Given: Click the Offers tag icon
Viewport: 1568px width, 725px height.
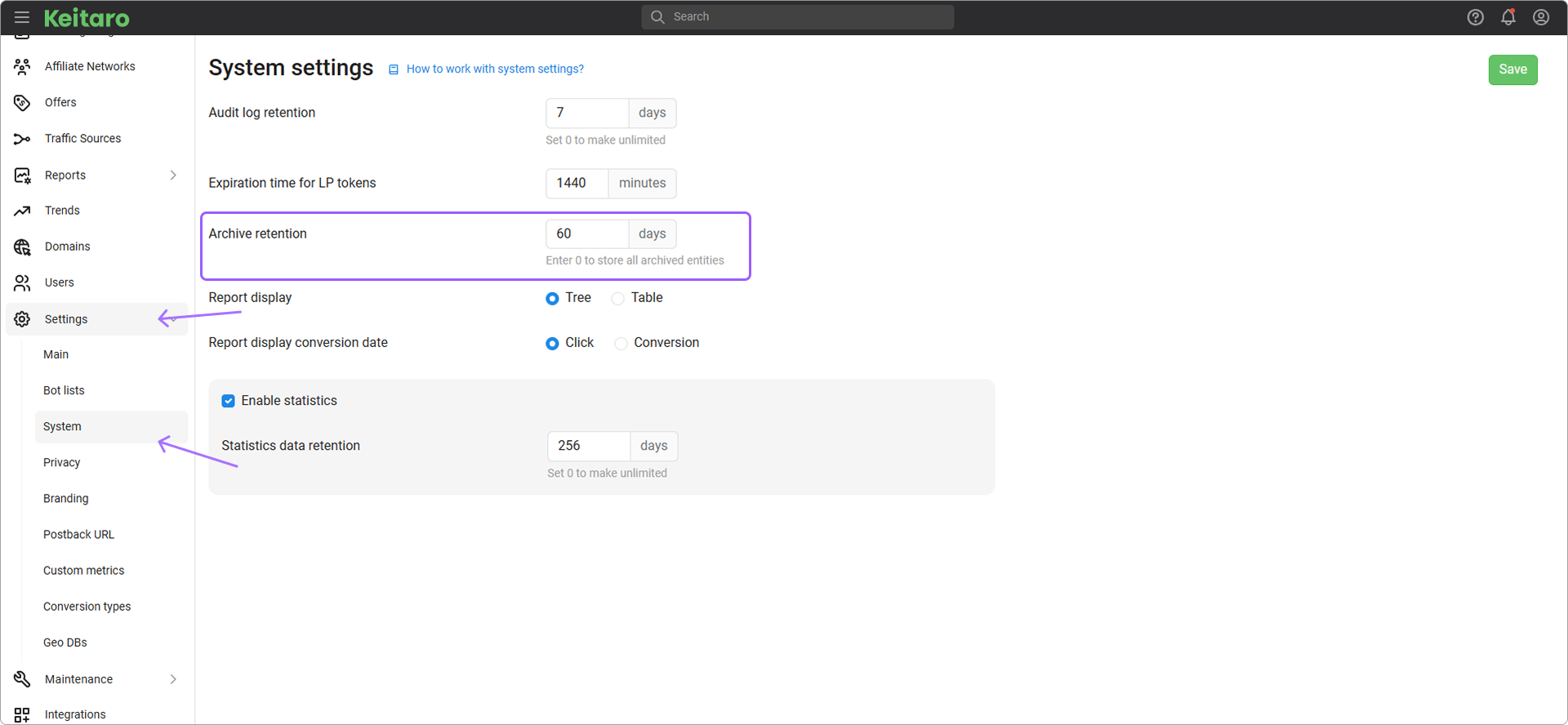Looking at the screenshot, I should point(22,103).
